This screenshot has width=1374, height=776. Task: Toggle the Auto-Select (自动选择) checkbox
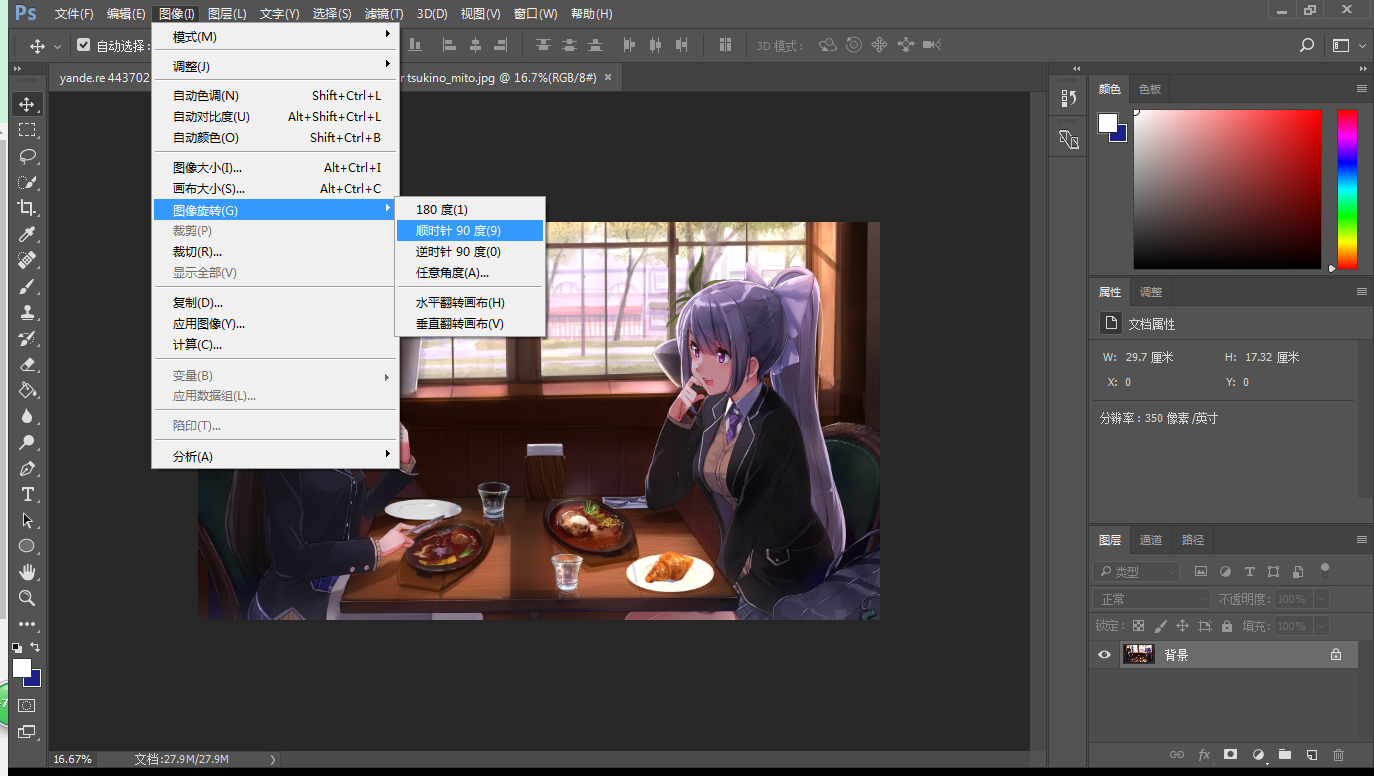point(83,45)
